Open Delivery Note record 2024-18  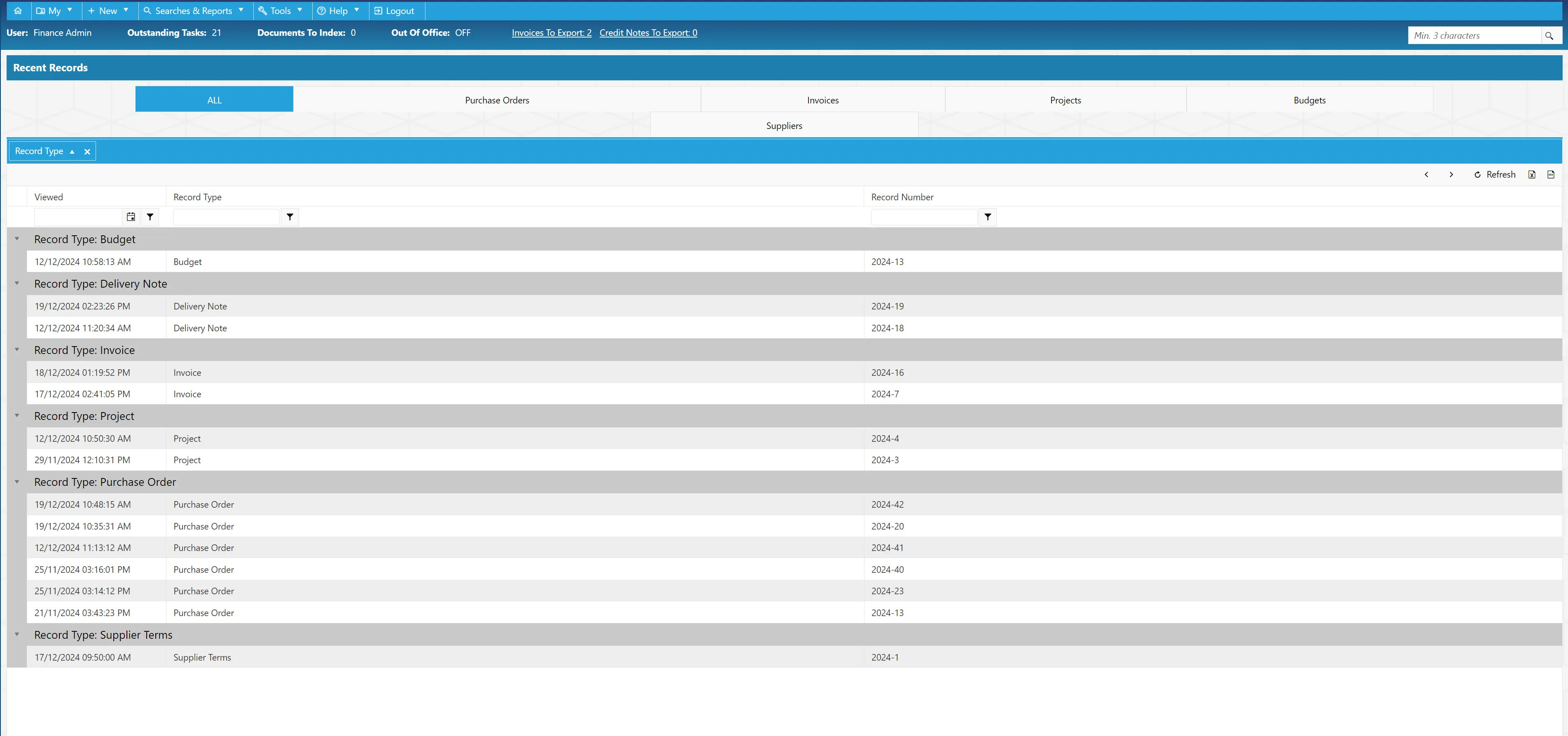coord(795,328)
